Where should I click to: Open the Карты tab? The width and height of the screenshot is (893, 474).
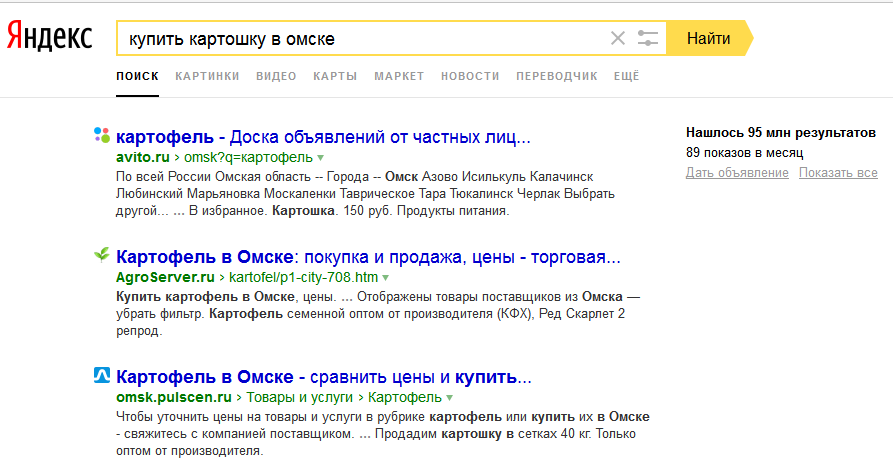click(x=335, y=76)
